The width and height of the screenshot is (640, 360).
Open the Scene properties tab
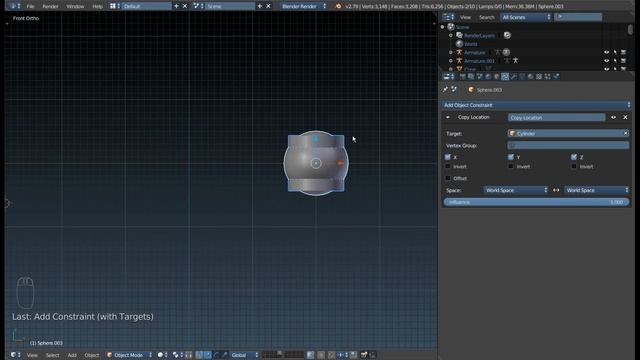pyautogui.click(x=480, y=76)
